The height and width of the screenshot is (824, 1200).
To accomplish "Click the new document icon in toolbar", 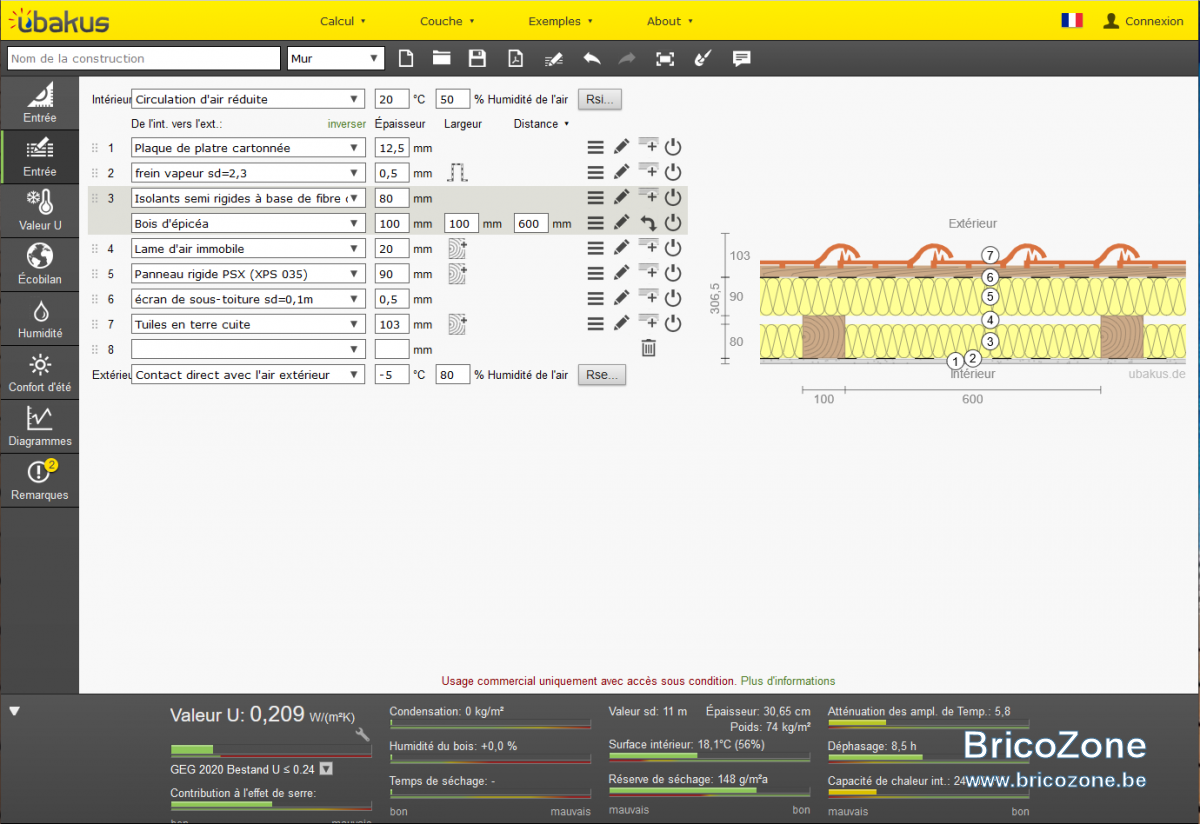I will click(x=406, y=58).
